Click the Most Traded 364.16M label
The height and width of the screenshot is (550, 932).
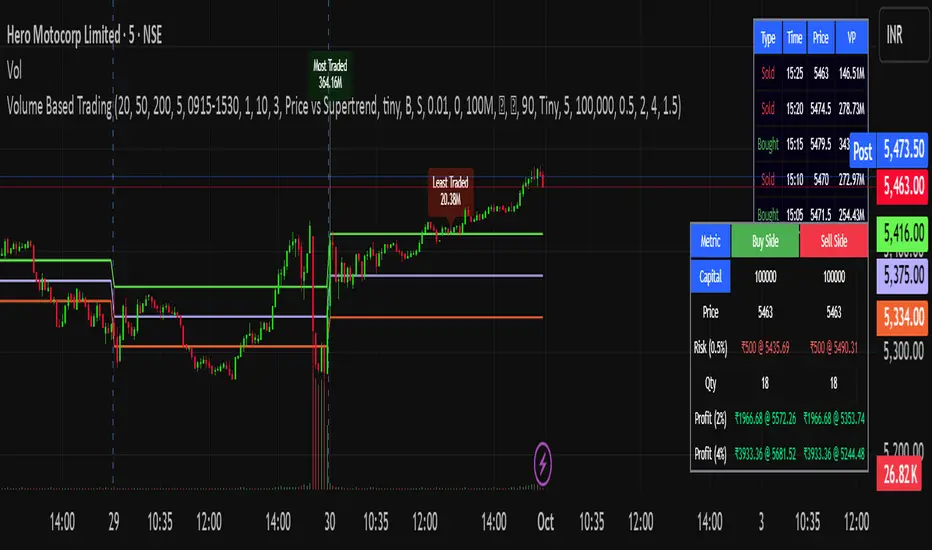(x=330, y=74)
